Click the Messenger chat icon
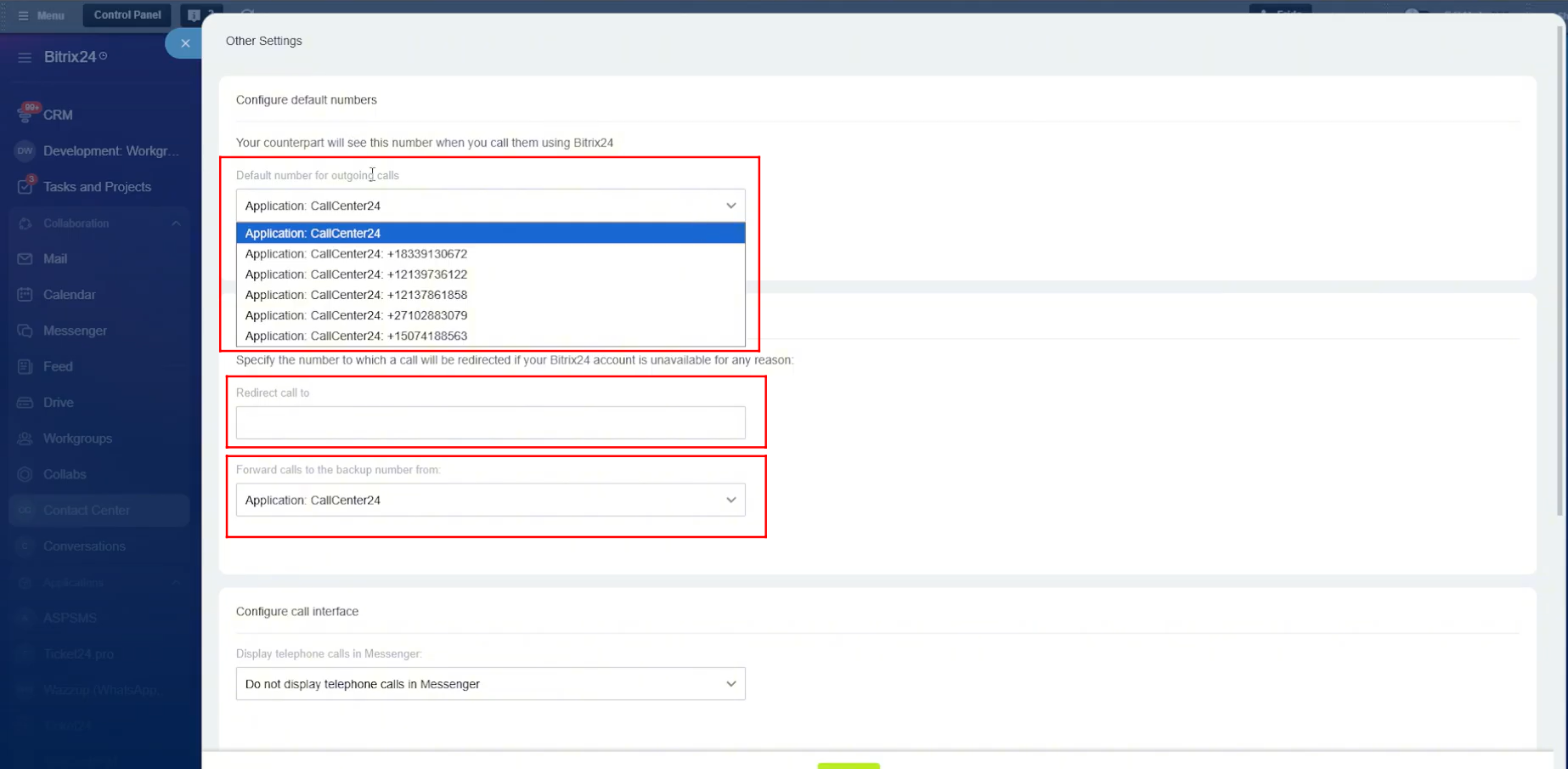 pyautogui.click(x=25, y=331)
